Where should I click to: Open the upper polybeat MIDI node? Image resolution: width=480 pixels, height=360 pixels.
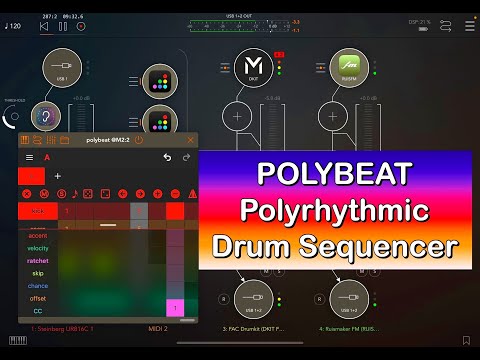pyautogui.click(x=160, y=81)
